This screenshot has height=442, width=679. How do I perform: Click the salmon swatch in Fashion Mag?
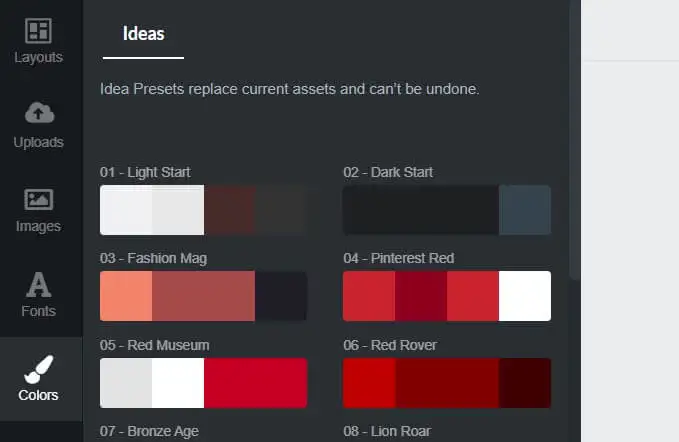[x=126, y=296]
